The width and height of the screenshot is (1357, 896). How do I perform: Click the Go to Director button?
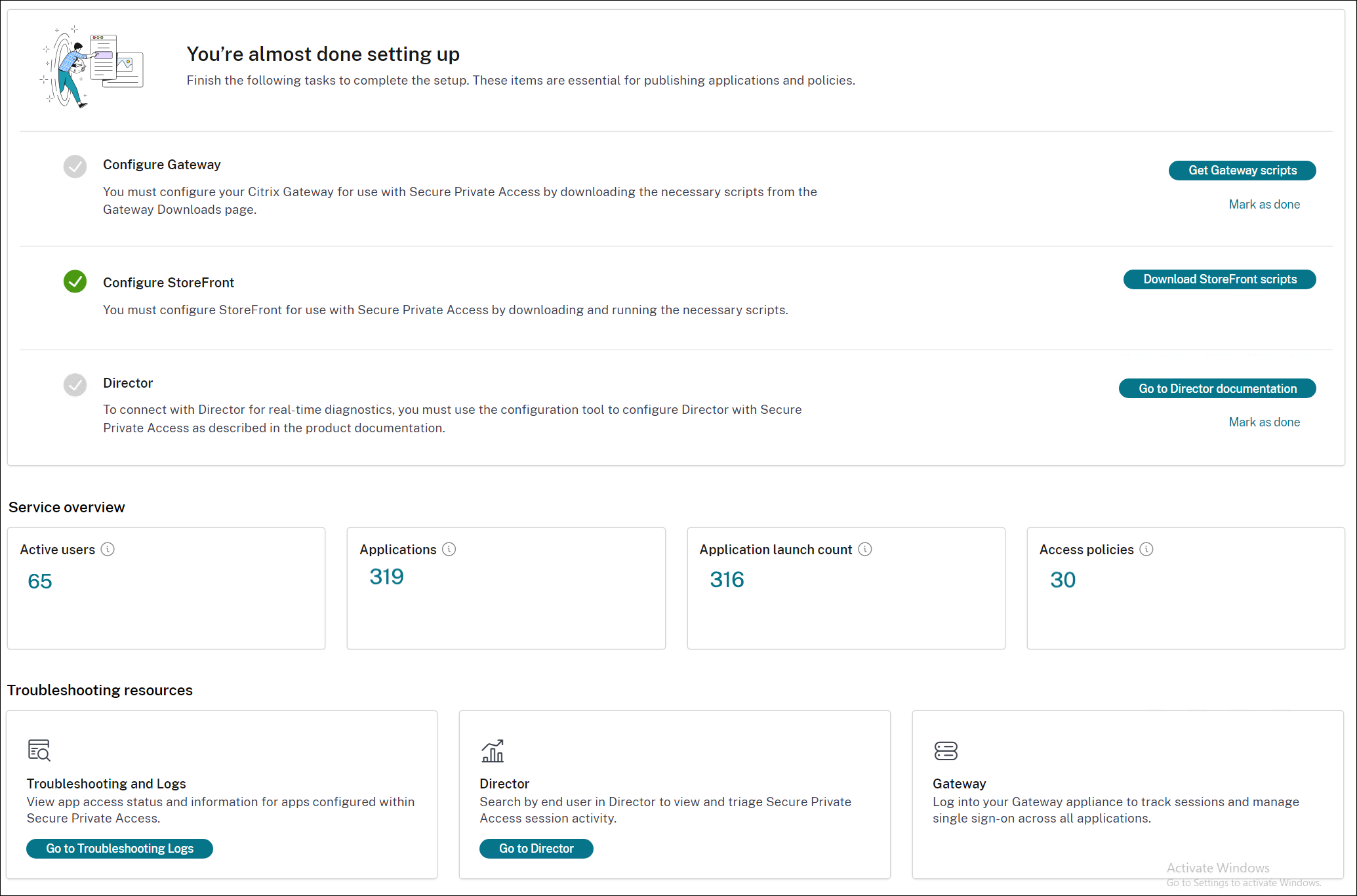click(536, 848)
